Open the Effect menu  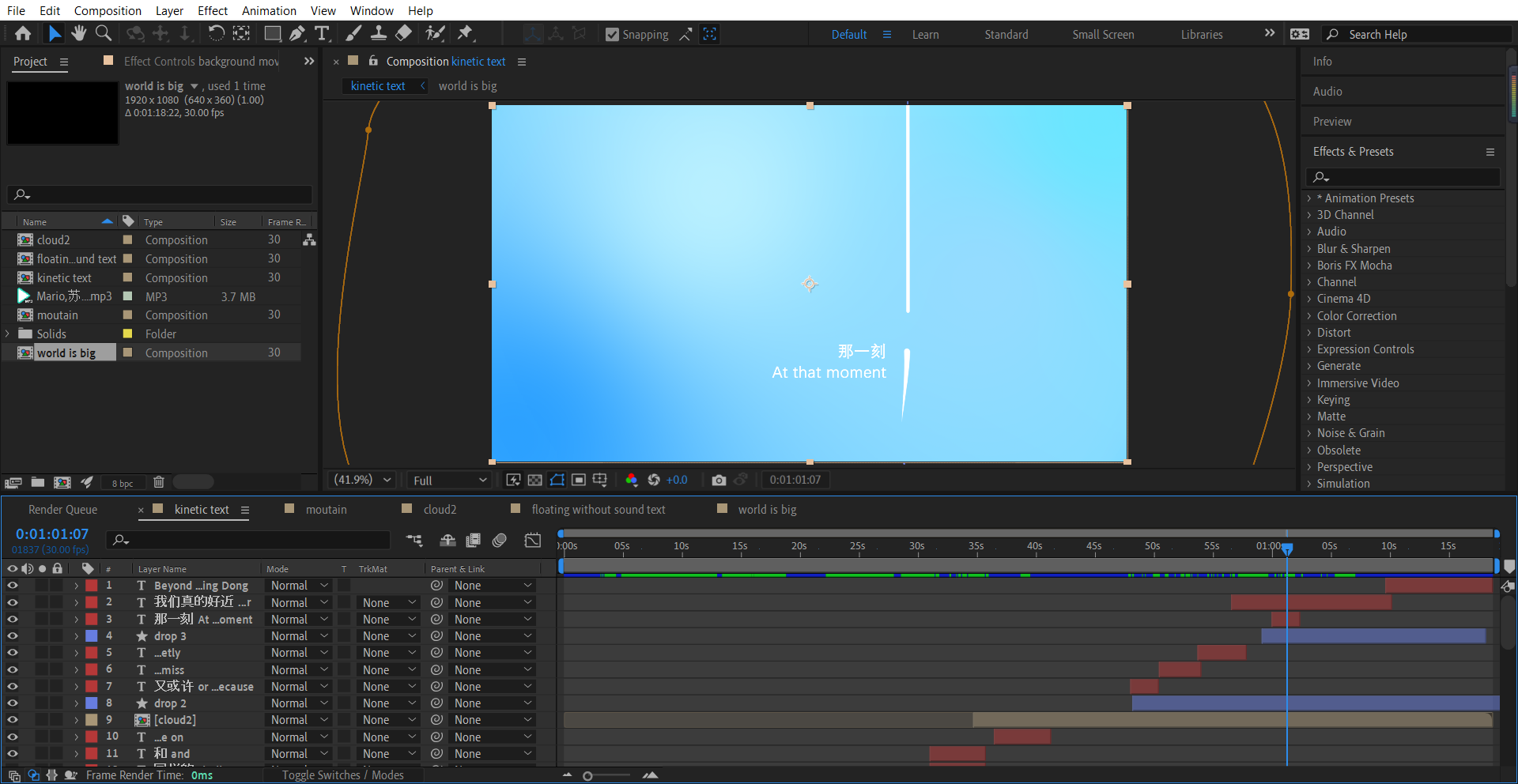[x=213, y=10]
